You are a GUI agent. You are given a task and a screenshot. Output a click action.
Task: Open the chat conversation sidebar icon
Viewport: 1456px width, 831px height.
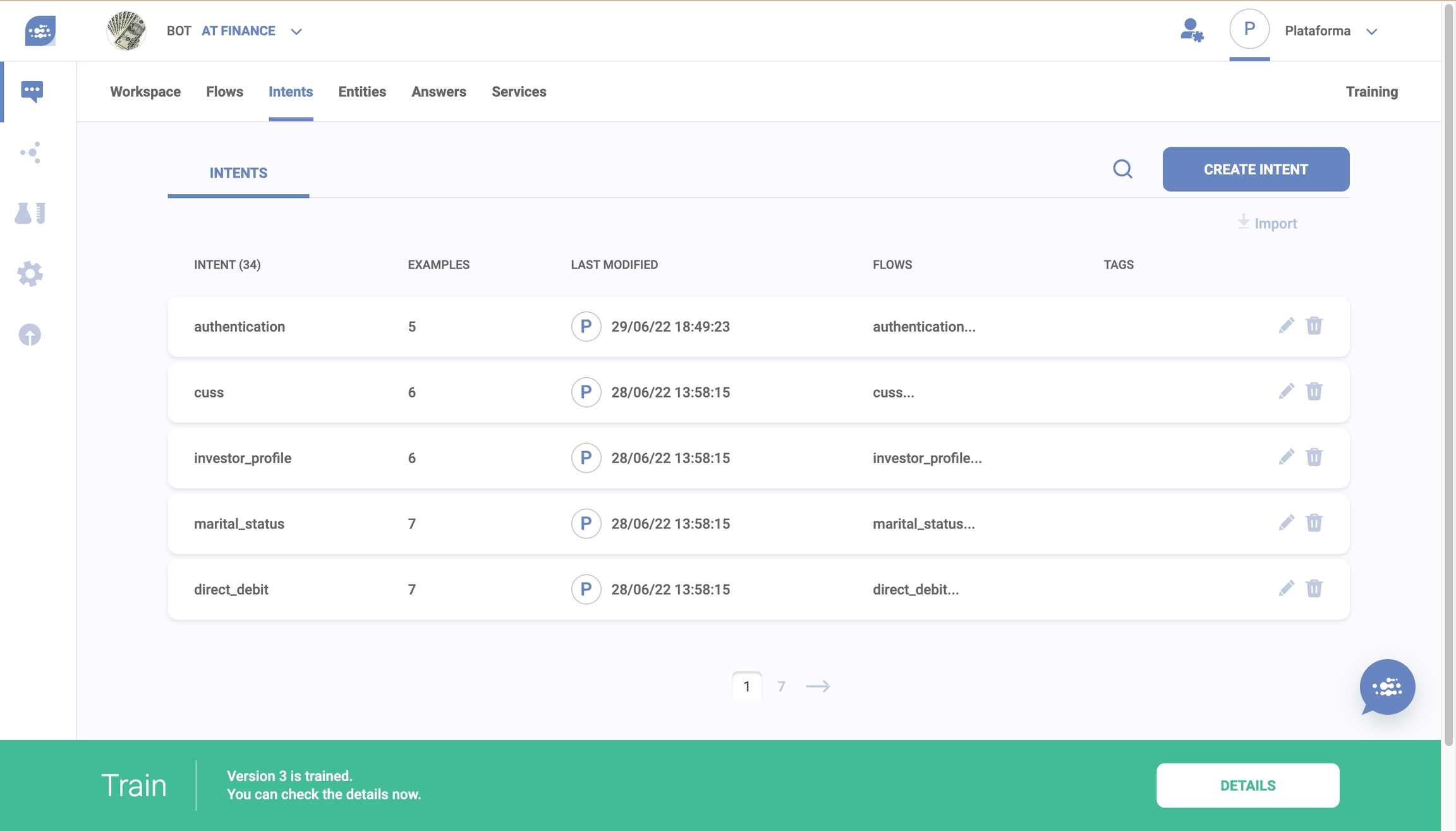pos(32,91)
